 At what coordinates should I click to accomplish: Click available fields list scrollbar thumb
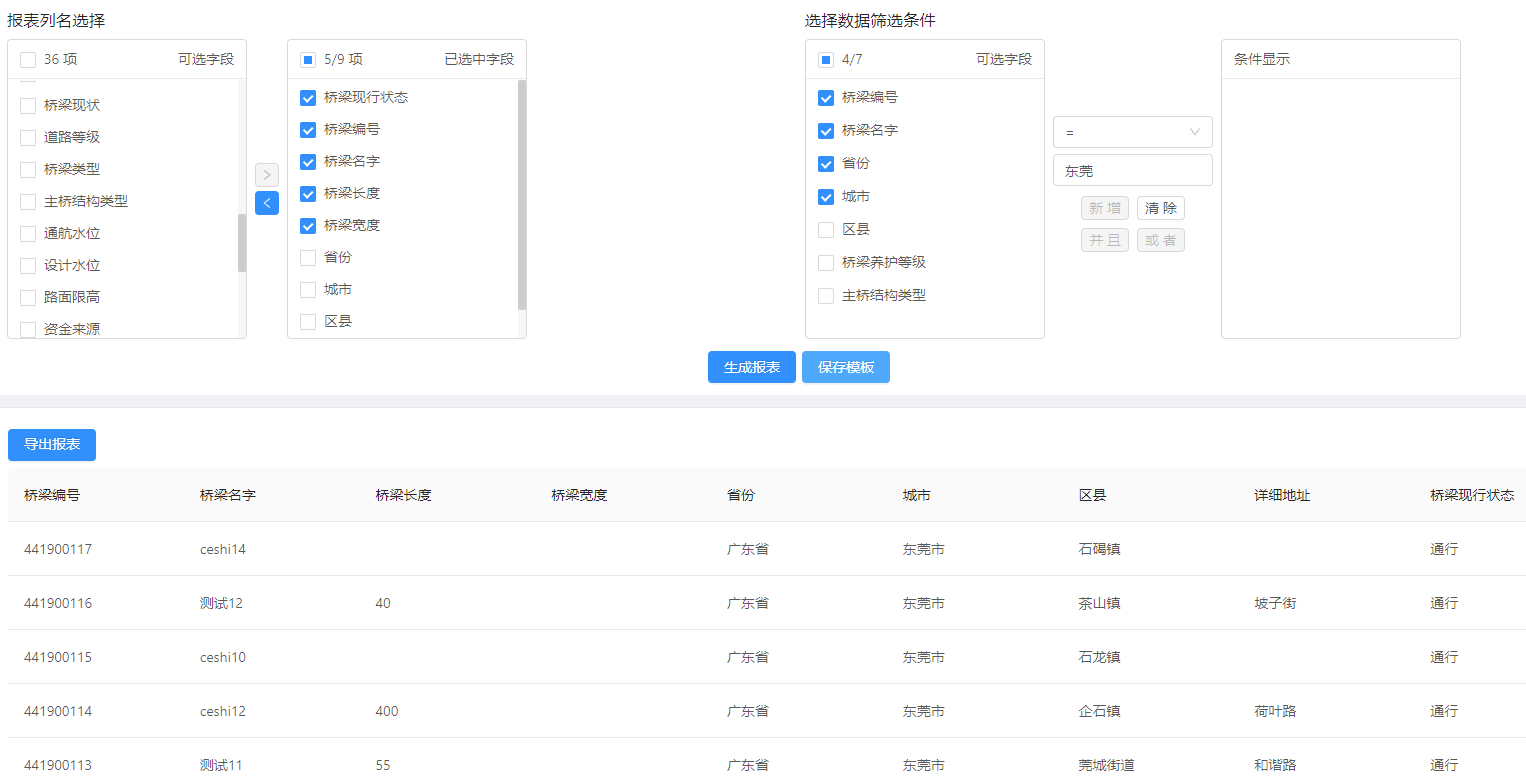(x=242, y=243)
